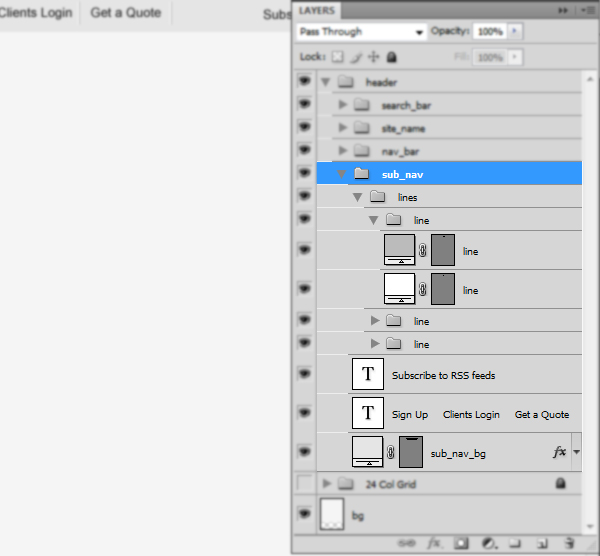Open the Opacity slider arrow
The image size is (600, 556).
tap(515, 31)
